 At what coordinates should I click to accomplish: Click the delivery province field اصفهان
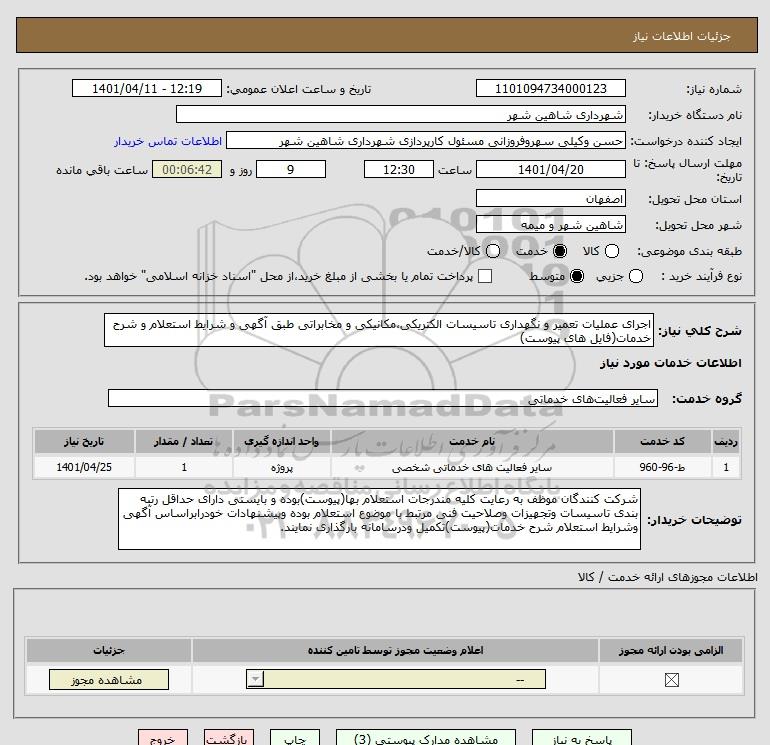click(x=550, y=198)
